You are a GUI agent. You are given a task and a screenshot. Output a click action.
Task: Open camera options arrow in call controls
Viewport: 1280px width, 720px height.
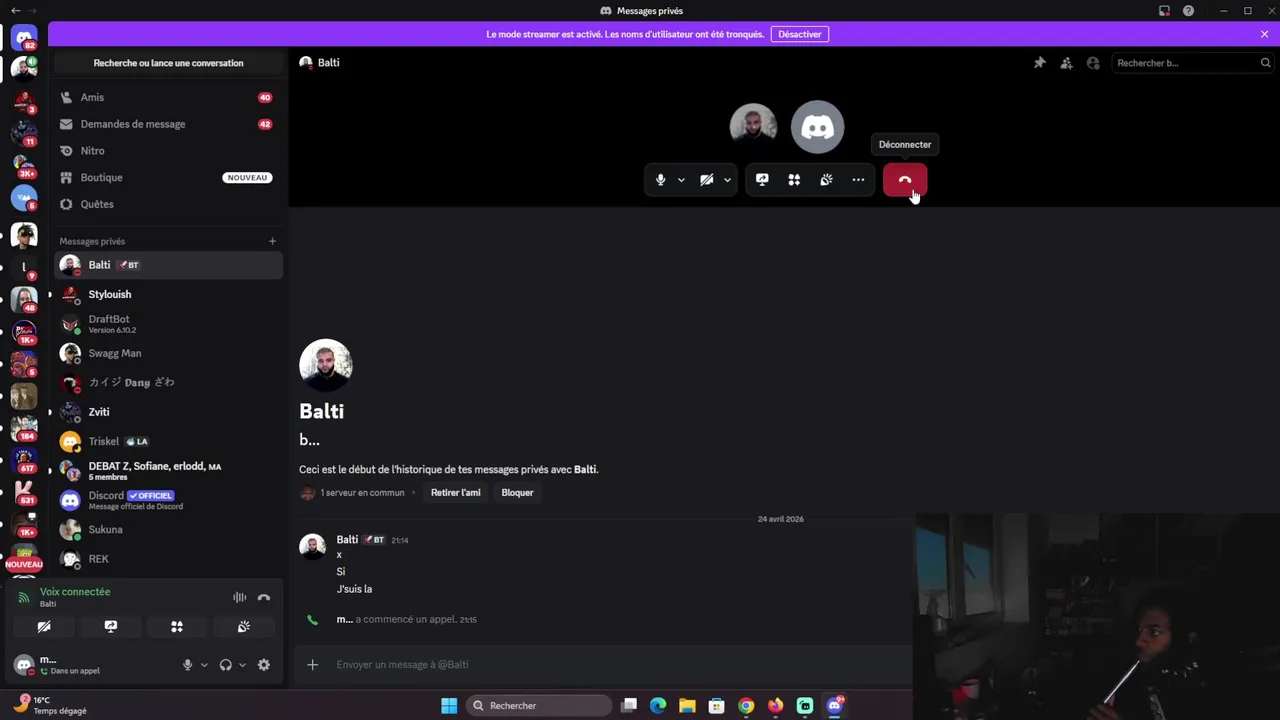point(727,180)
